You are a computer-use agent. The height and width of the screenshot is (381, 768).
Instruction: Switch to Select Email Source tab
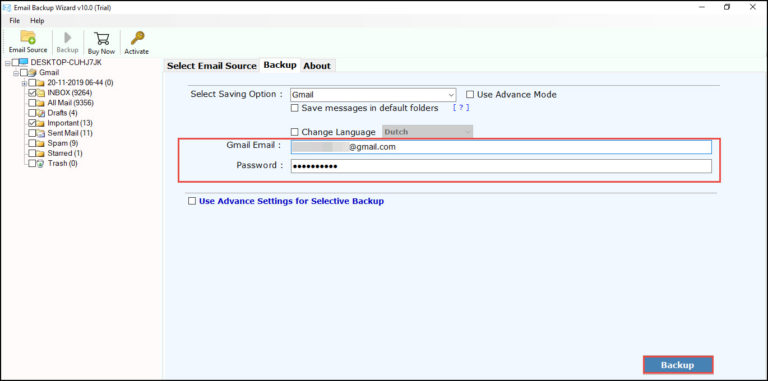coord(212,66)
